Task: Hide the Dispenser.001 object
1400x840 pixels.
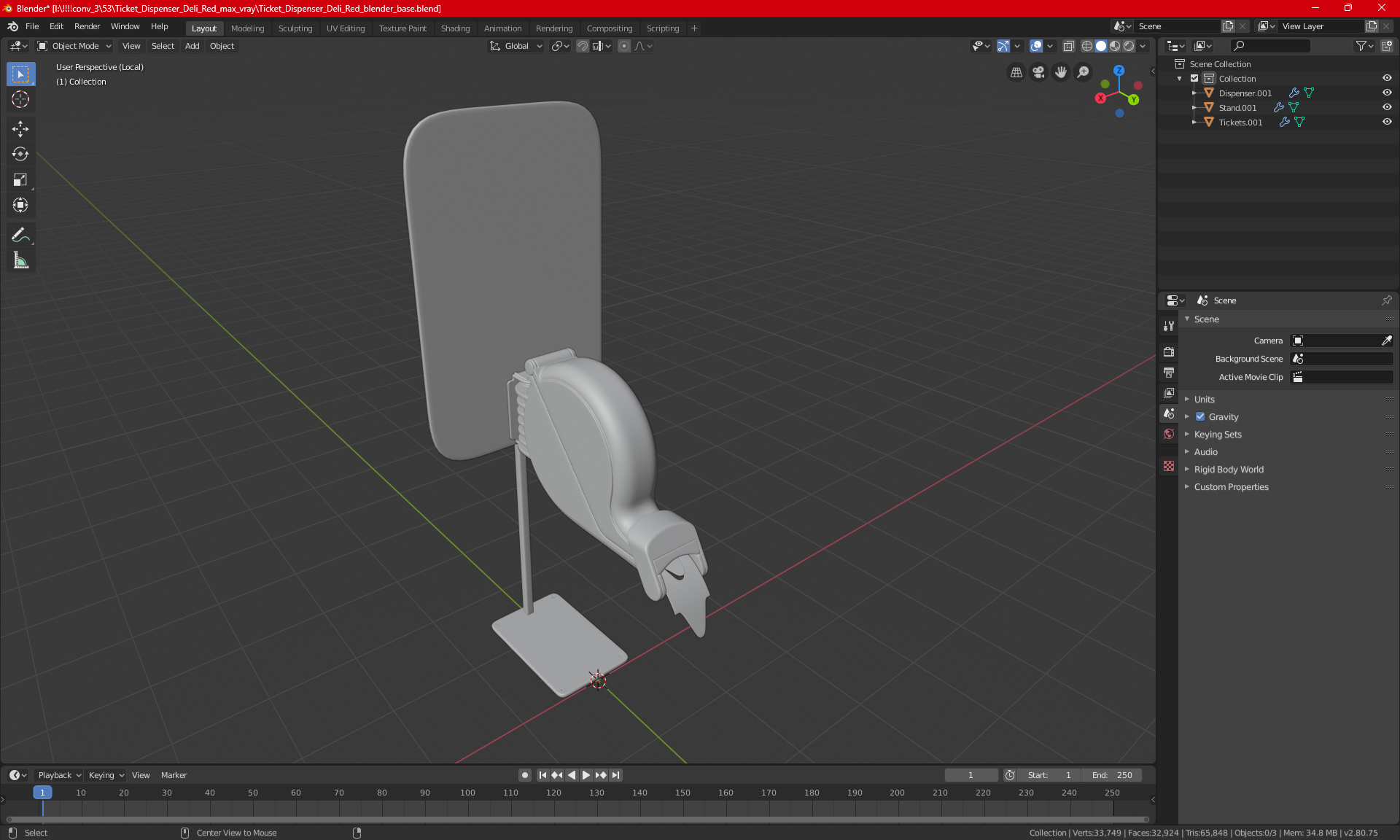Action: (x=1387, y=93)
